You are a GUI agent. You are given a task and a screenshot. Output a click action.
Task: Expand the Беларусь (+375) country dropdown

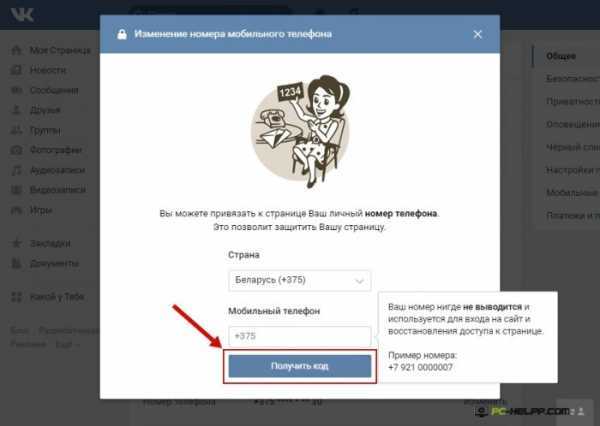tap(300, 281)
